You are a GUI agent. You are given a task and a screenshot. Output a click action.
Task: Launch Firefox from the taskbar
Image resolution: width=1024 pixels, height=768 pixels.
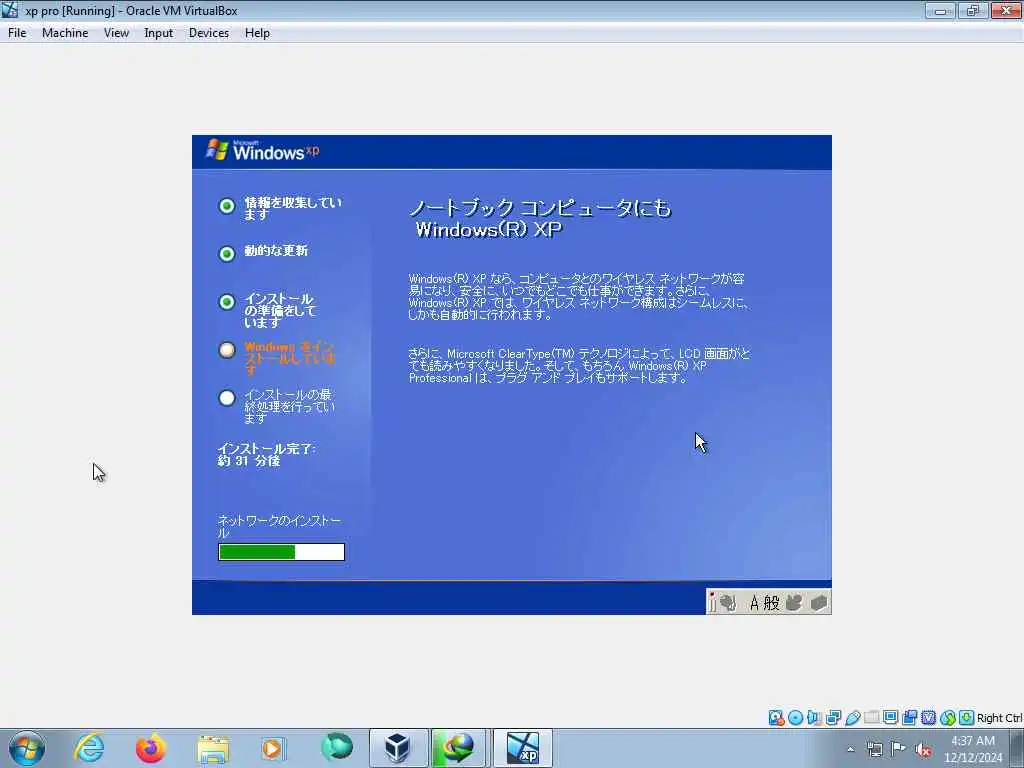pyautogui.click(x=151, y=748)
